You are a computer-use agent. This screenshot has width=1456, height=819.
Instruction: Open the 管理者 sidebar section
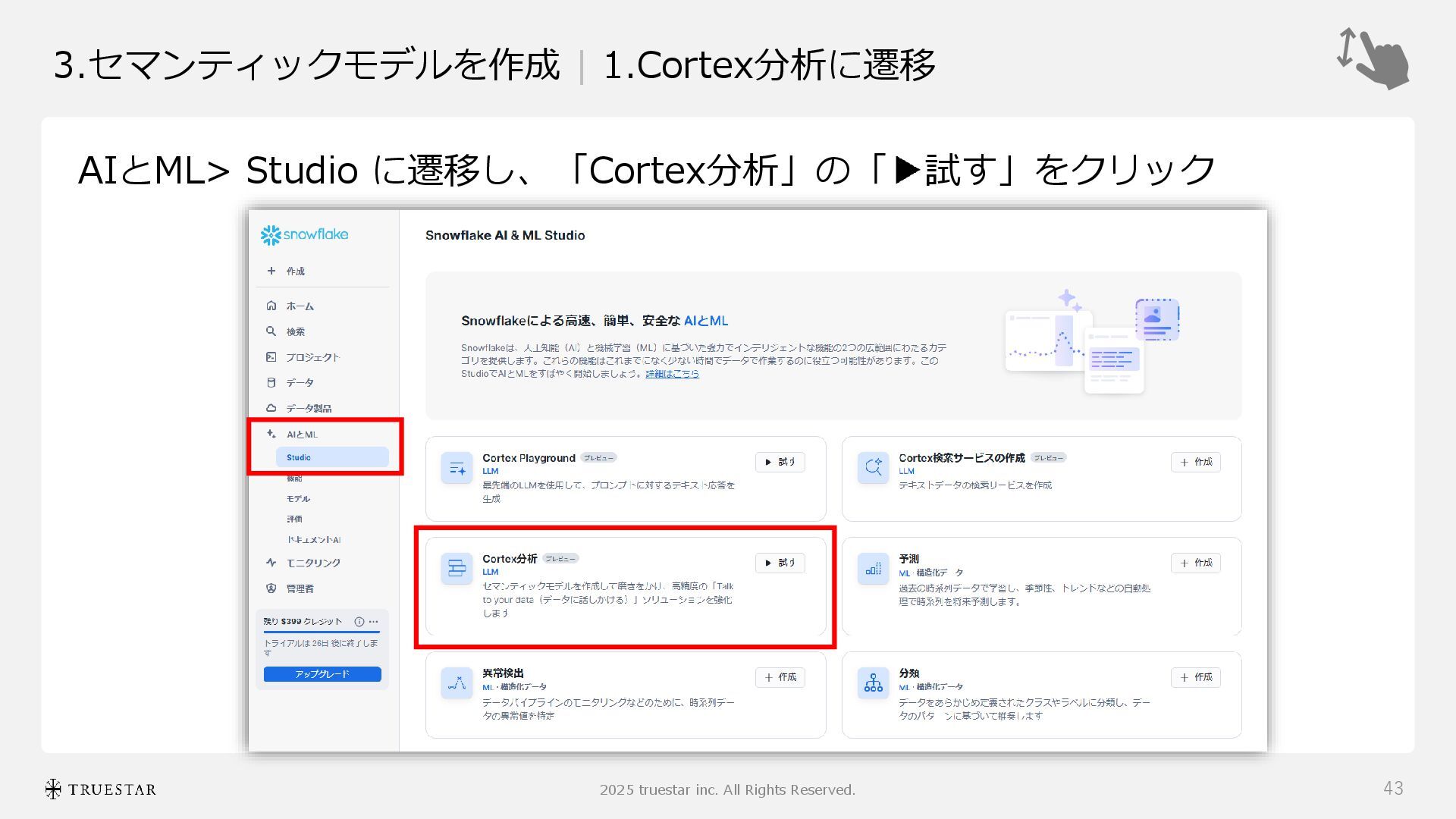pyautogui.click(x=300, y=588)
